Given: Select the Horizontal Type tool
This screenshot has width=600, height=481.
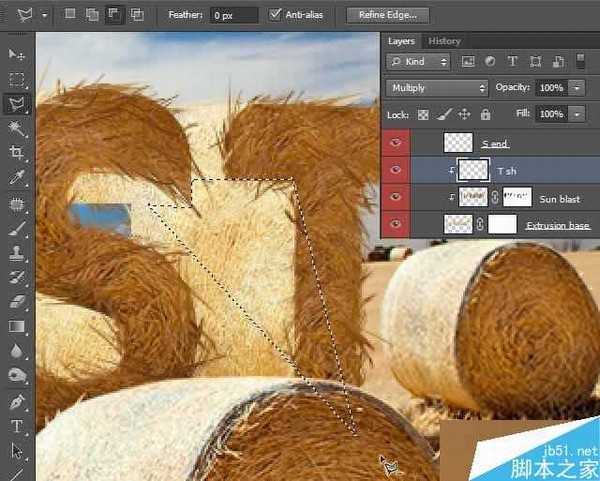Looking at the screenshot, I should click(17, 426).
